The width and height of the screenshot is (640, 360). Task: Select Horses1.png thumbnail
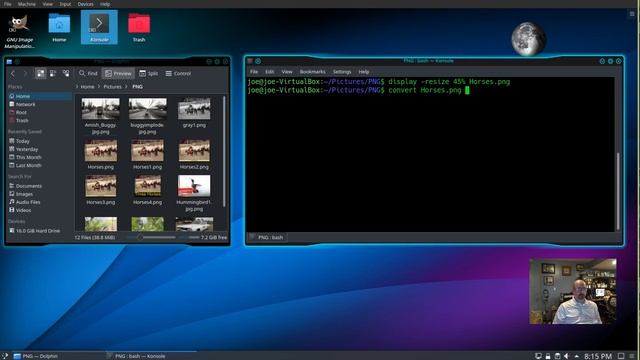point(147,151)
